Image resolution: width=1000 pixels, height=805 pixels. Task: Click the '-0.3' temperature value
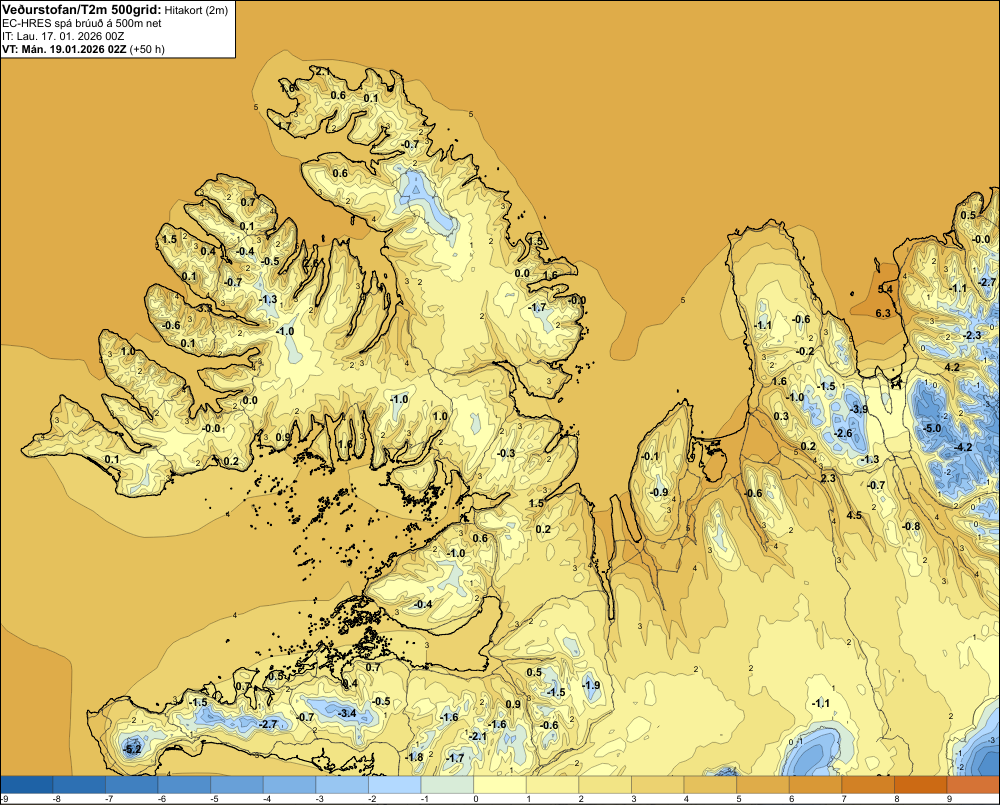click(x=506, y=454)
